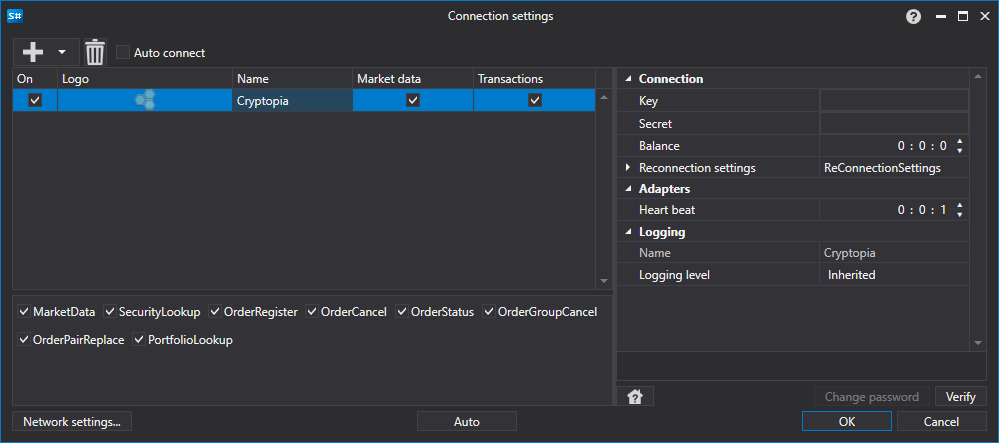Screen dimensions: 999x443
Task: Click the Network settings... button
Action: click(71, 421)
